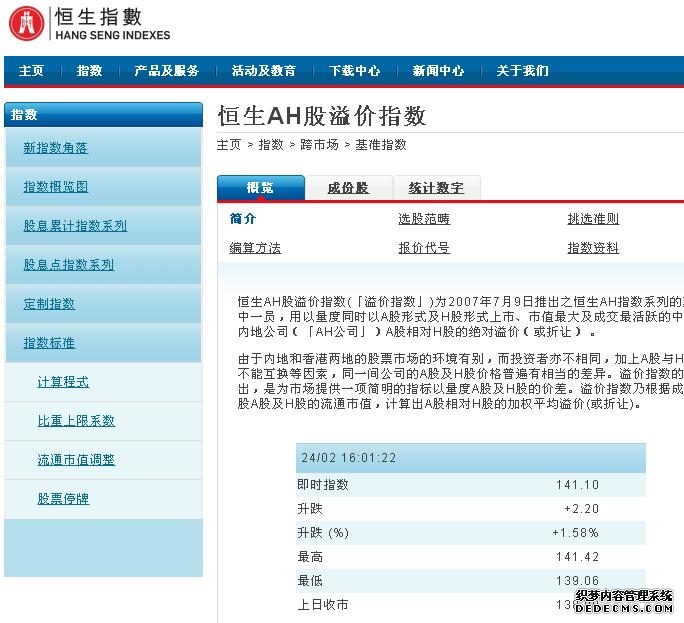This screenshot has height=623, width=684.
Task: Click 指数 in the breadcrumb
Action: 271,145
